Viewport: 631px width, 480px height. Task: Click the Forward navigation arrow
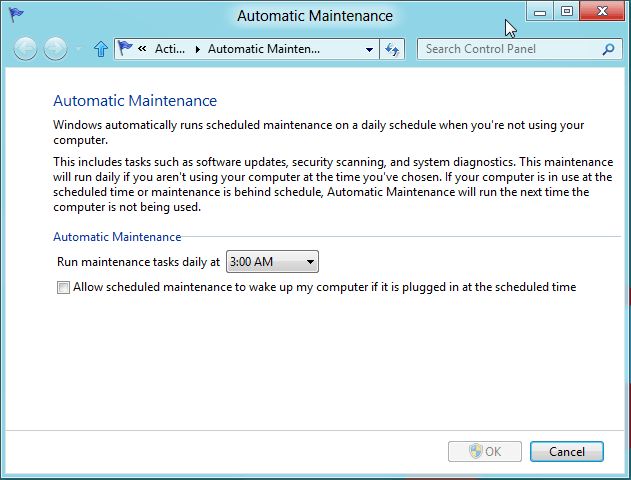pos(55,49)
